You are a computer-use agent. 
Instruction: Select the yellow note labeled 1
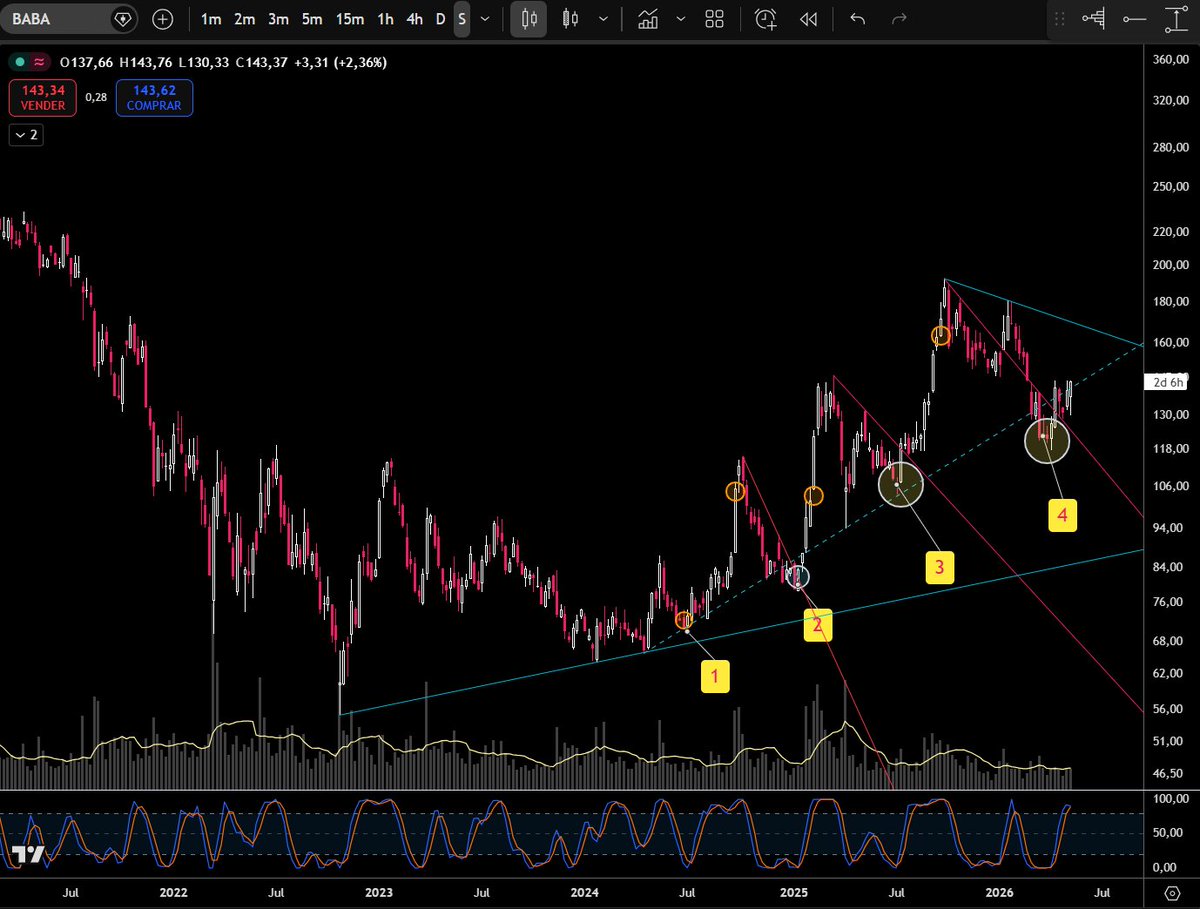click(x=714, y=677)
